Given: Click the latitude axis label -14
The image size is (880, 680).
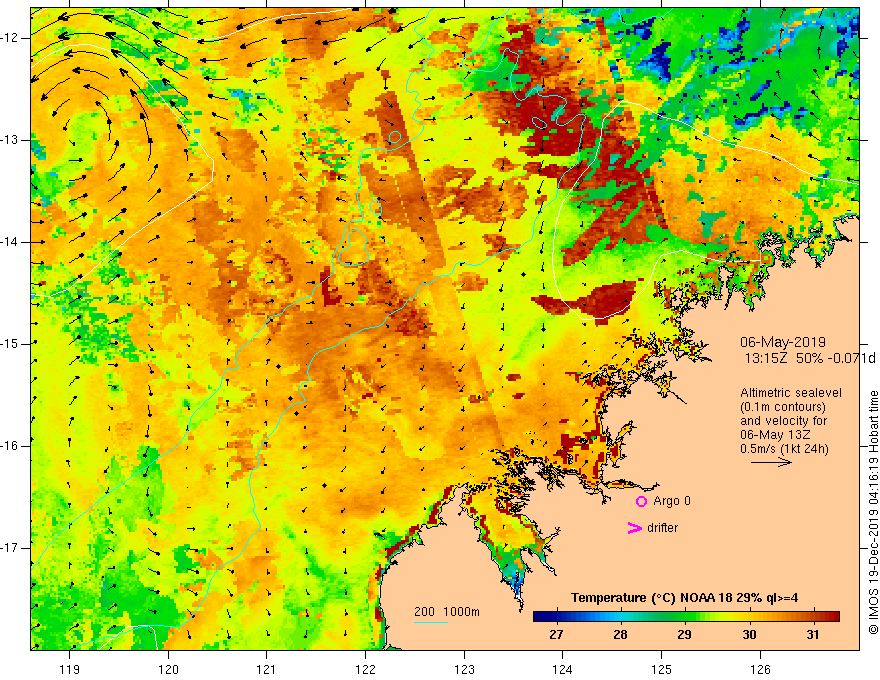Looking at the screenshot, I should (x=11, y=242).
